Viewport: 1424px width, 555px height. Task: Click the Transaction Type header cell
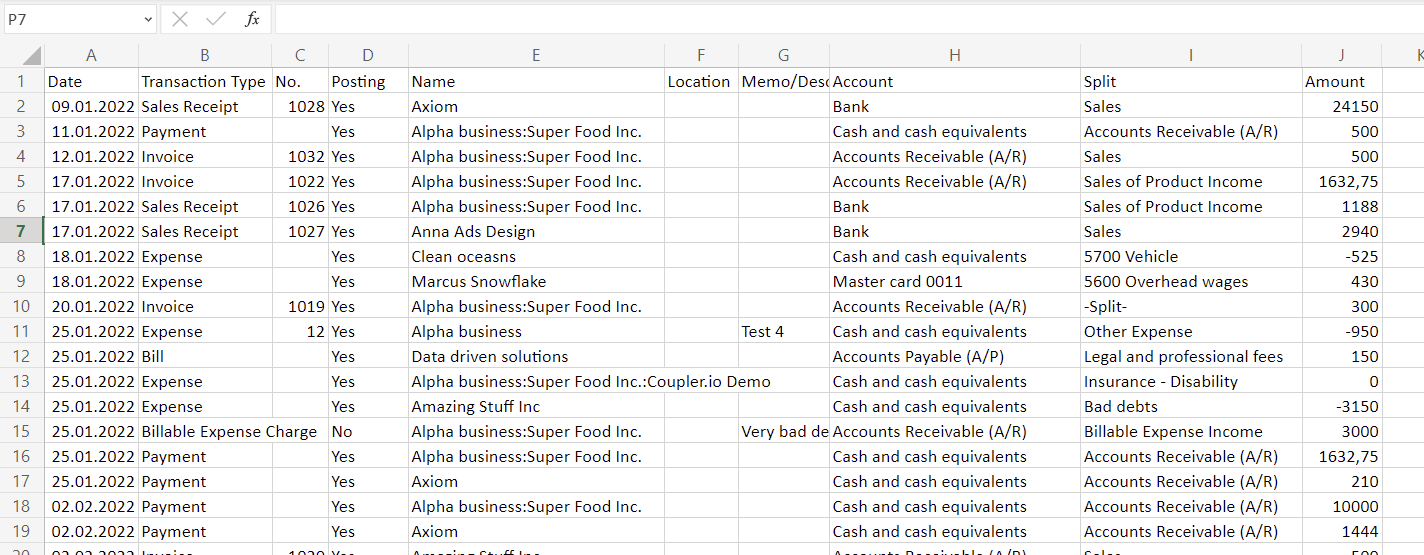tap(205, 81)
